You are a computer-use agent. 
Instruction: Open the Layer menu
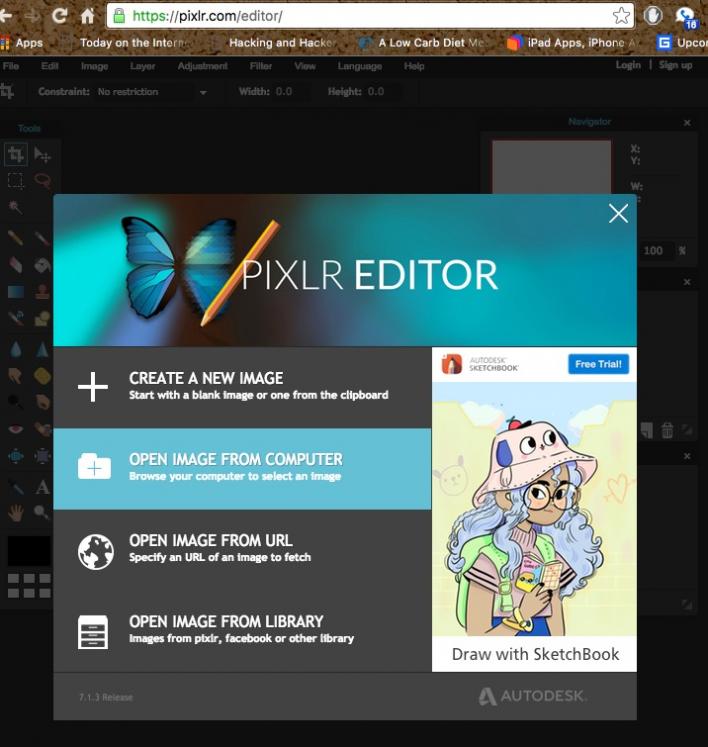pos(142,66)
